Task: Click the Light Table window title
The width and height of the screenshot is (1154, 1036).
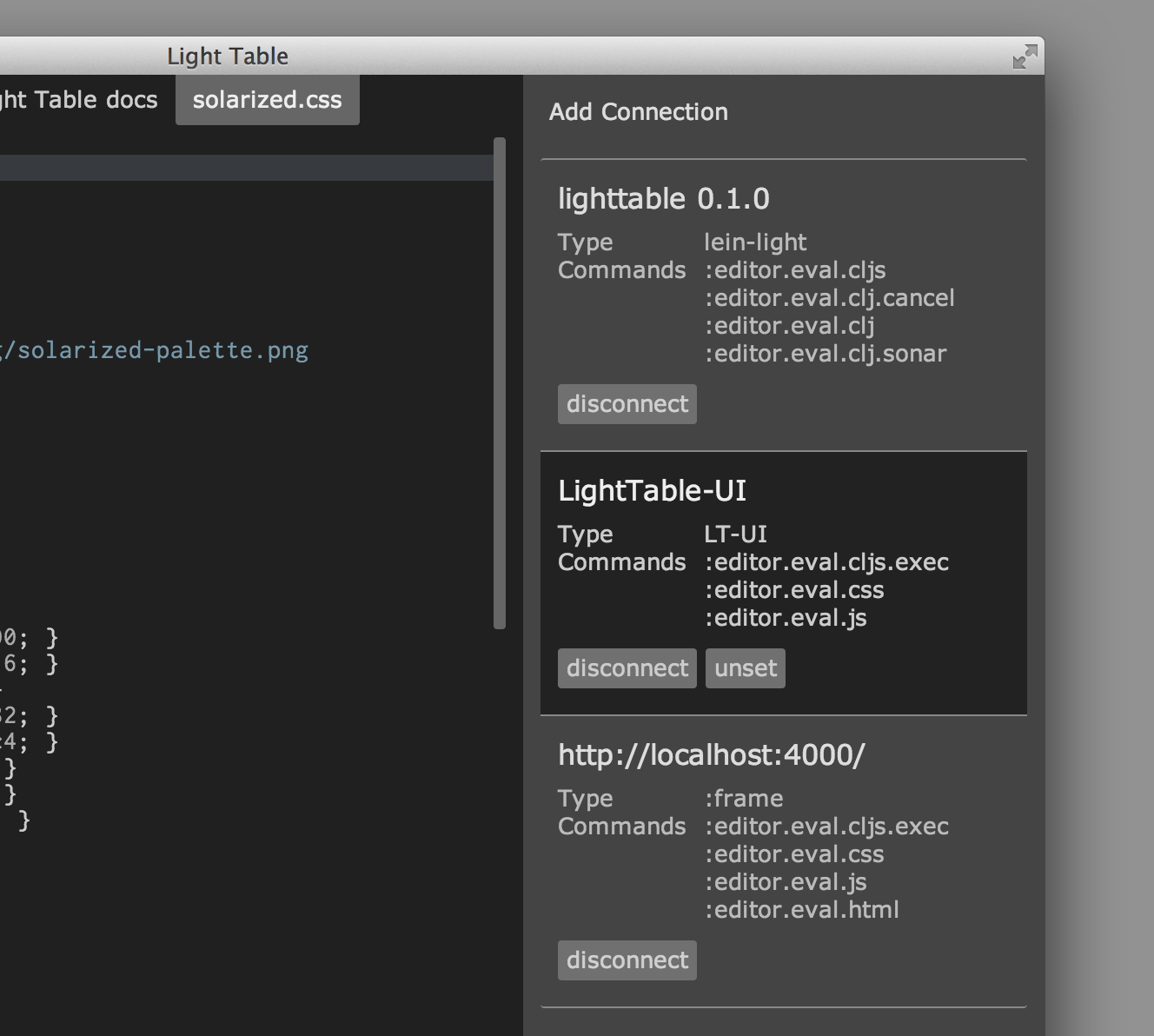Action: (x=228, y=56)
